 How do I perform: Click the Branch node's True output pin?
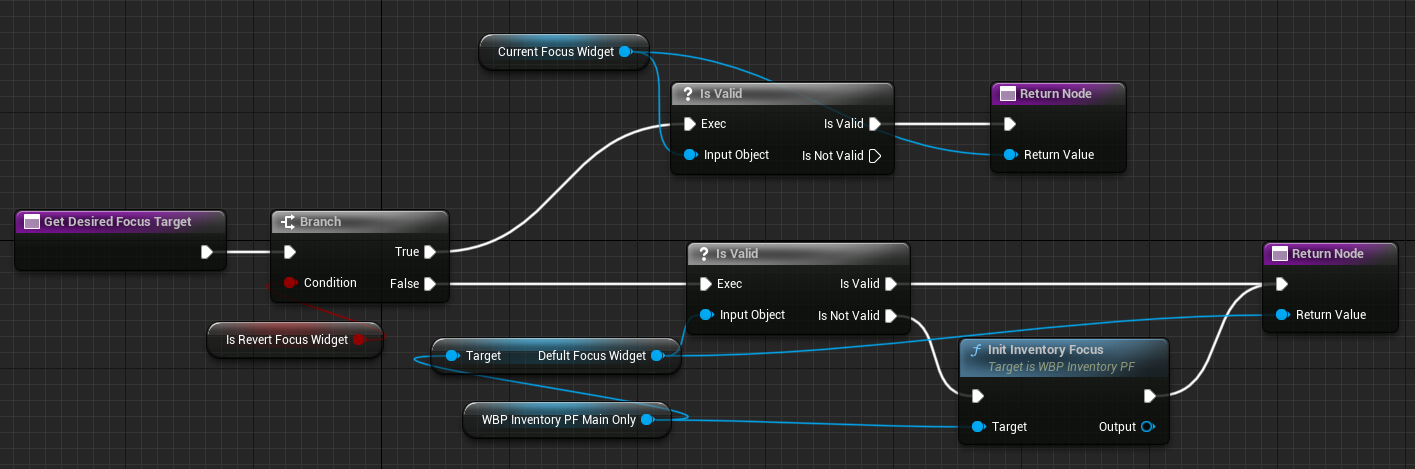tap(429, 252)
